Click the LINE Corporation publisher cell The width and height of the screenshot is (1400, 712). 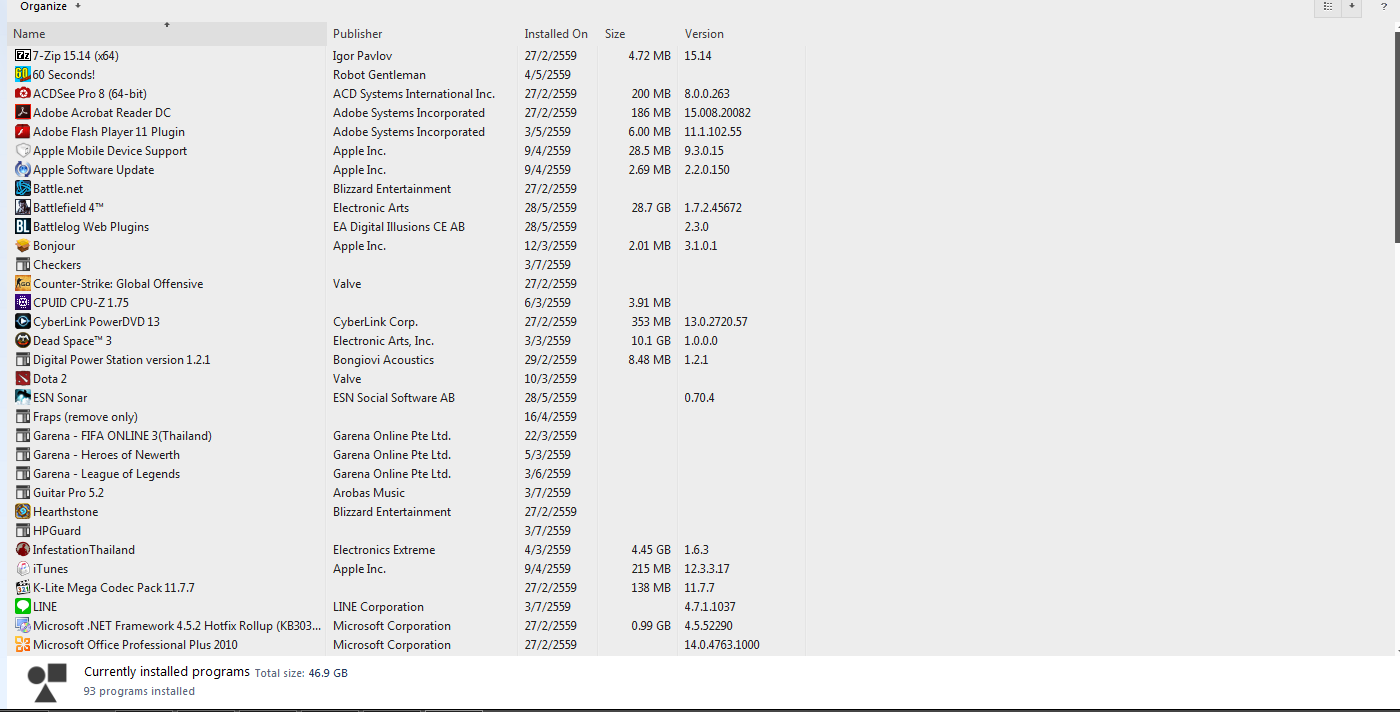(378, 607)
